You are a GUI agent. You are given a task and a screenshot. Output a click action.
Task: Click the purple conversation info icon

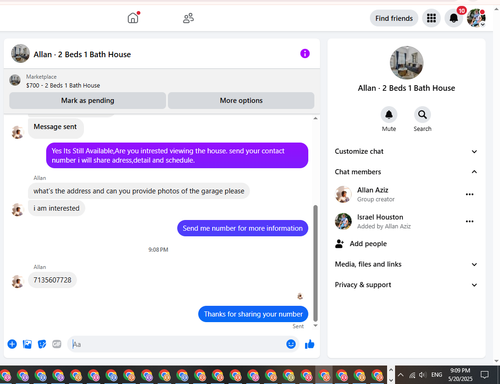coord(305,53)
